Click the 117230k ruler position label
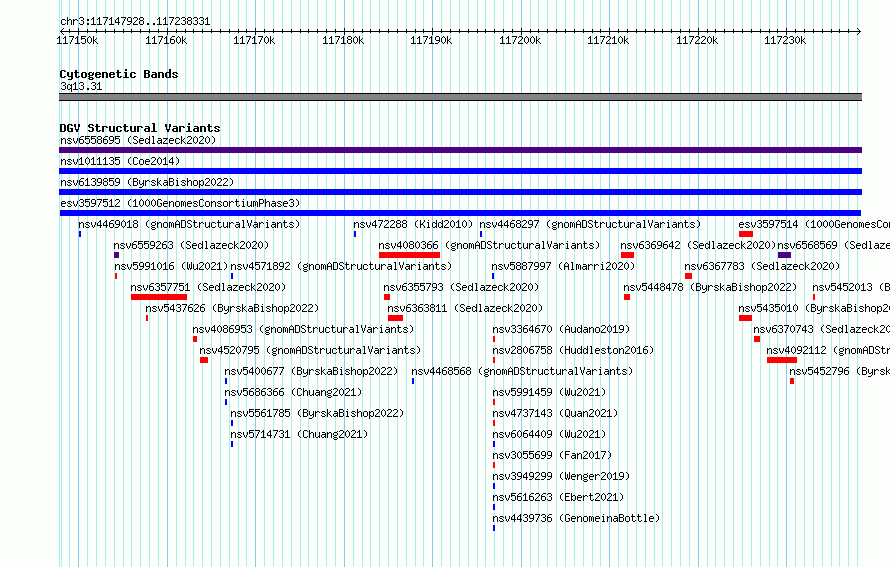 click(x=785, y=40)
